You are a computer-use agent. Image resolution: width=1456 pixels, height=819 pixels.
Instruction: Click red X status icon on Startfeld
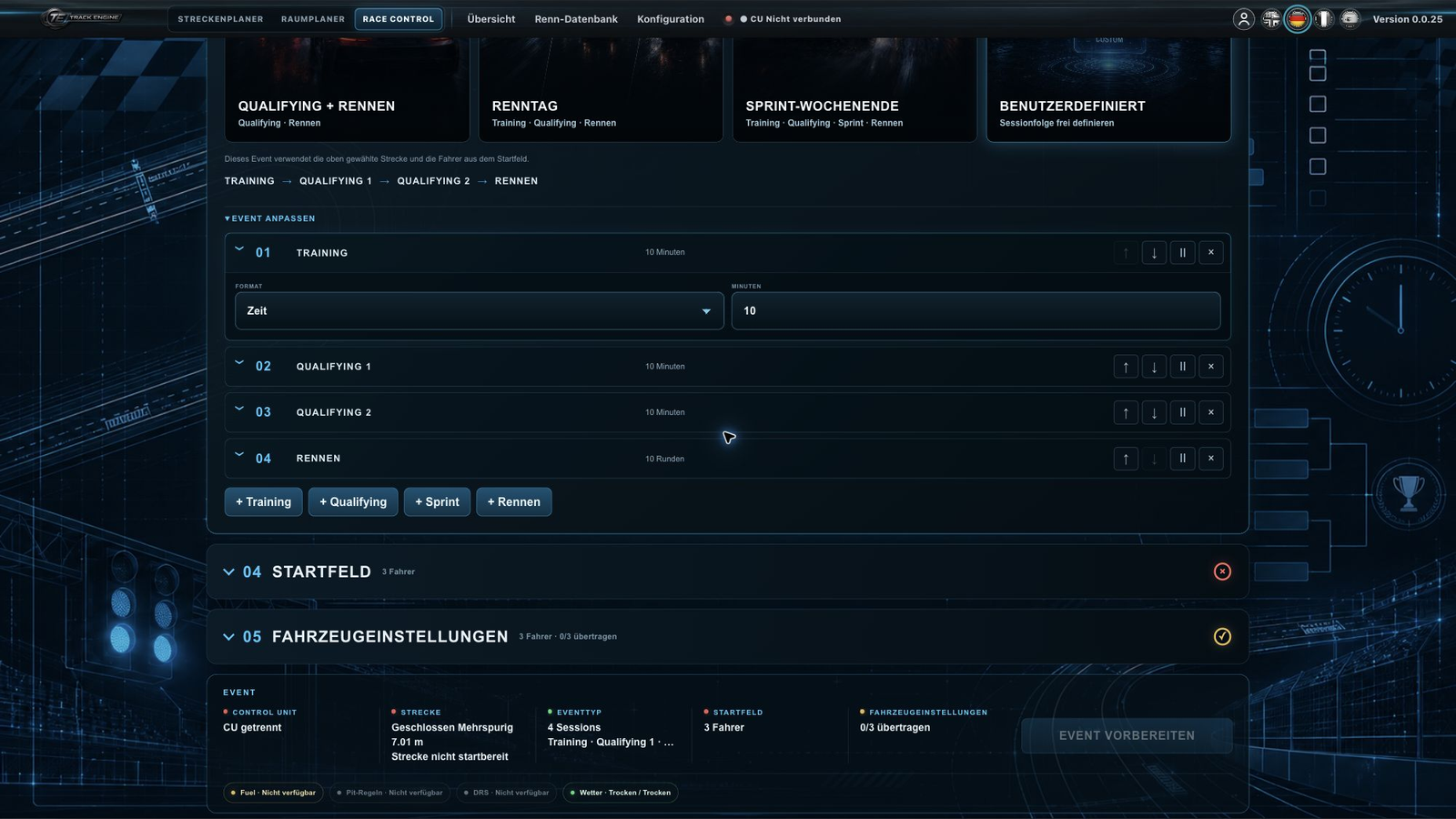[1222, 571]
